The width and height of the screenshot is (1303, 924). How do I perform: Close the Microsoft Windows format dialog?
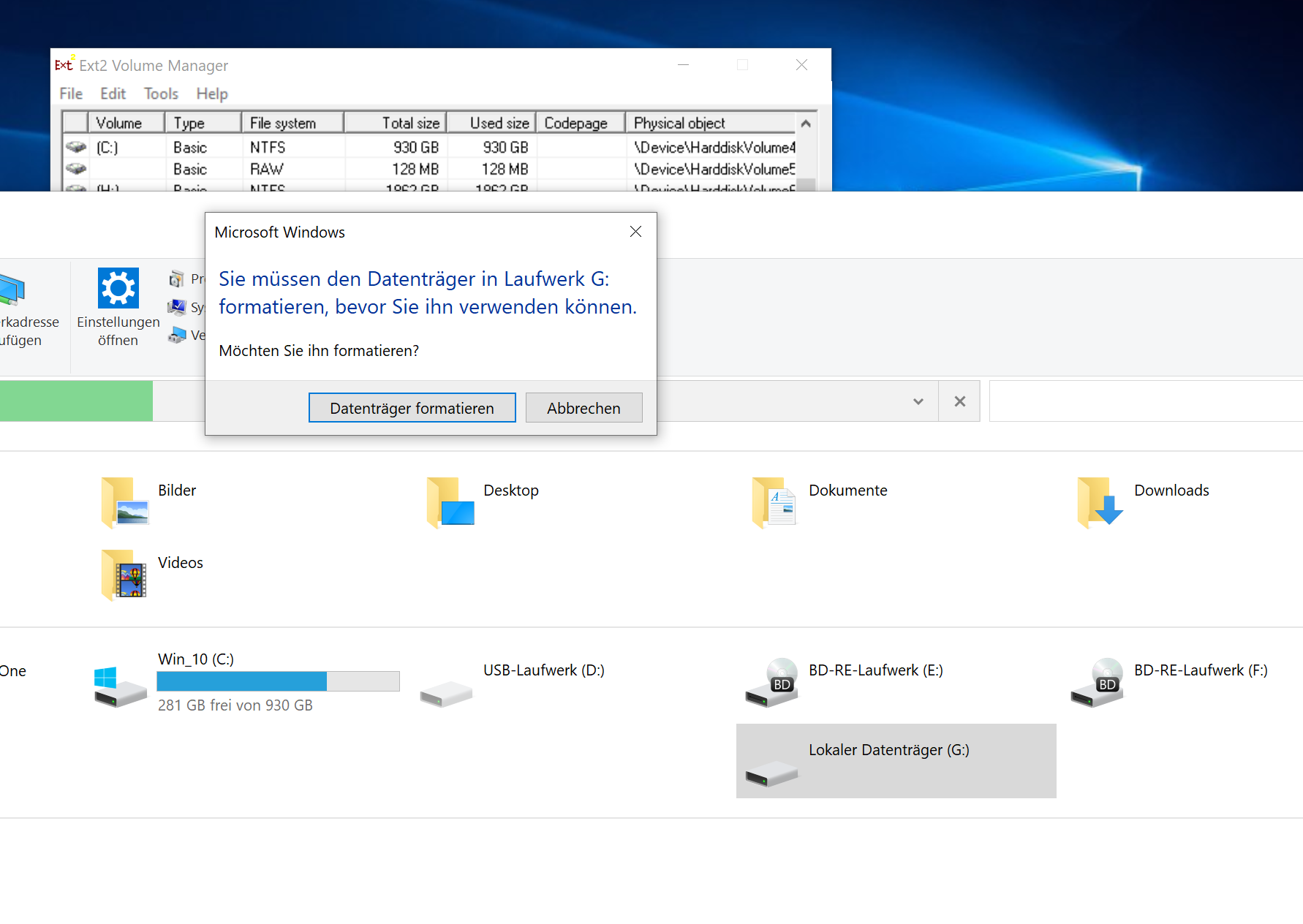[635, 232]
